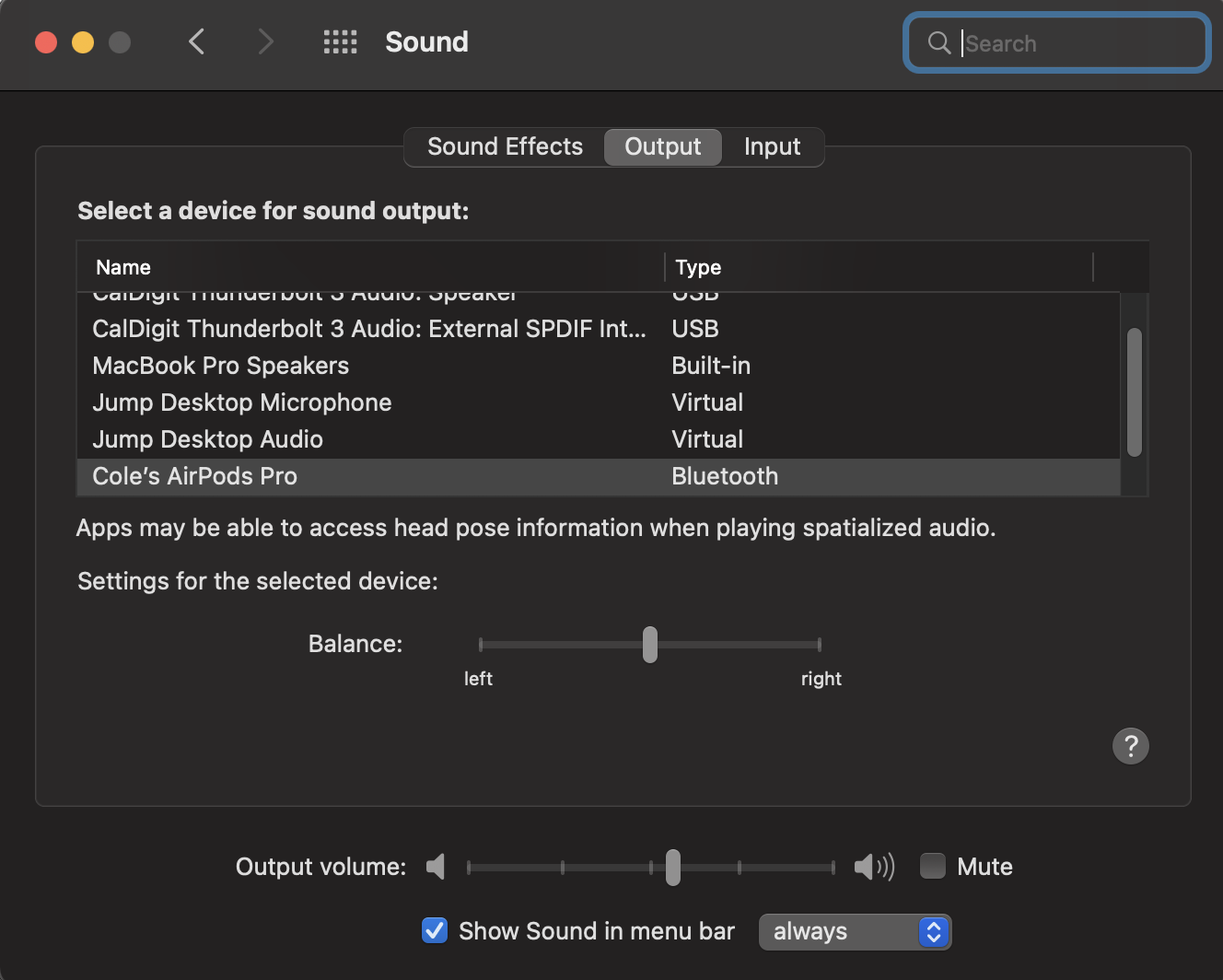Viewport: 1223px width, 980px height.
Task: Open the "always" menu bar dropdown
Action: click(854, 932)
